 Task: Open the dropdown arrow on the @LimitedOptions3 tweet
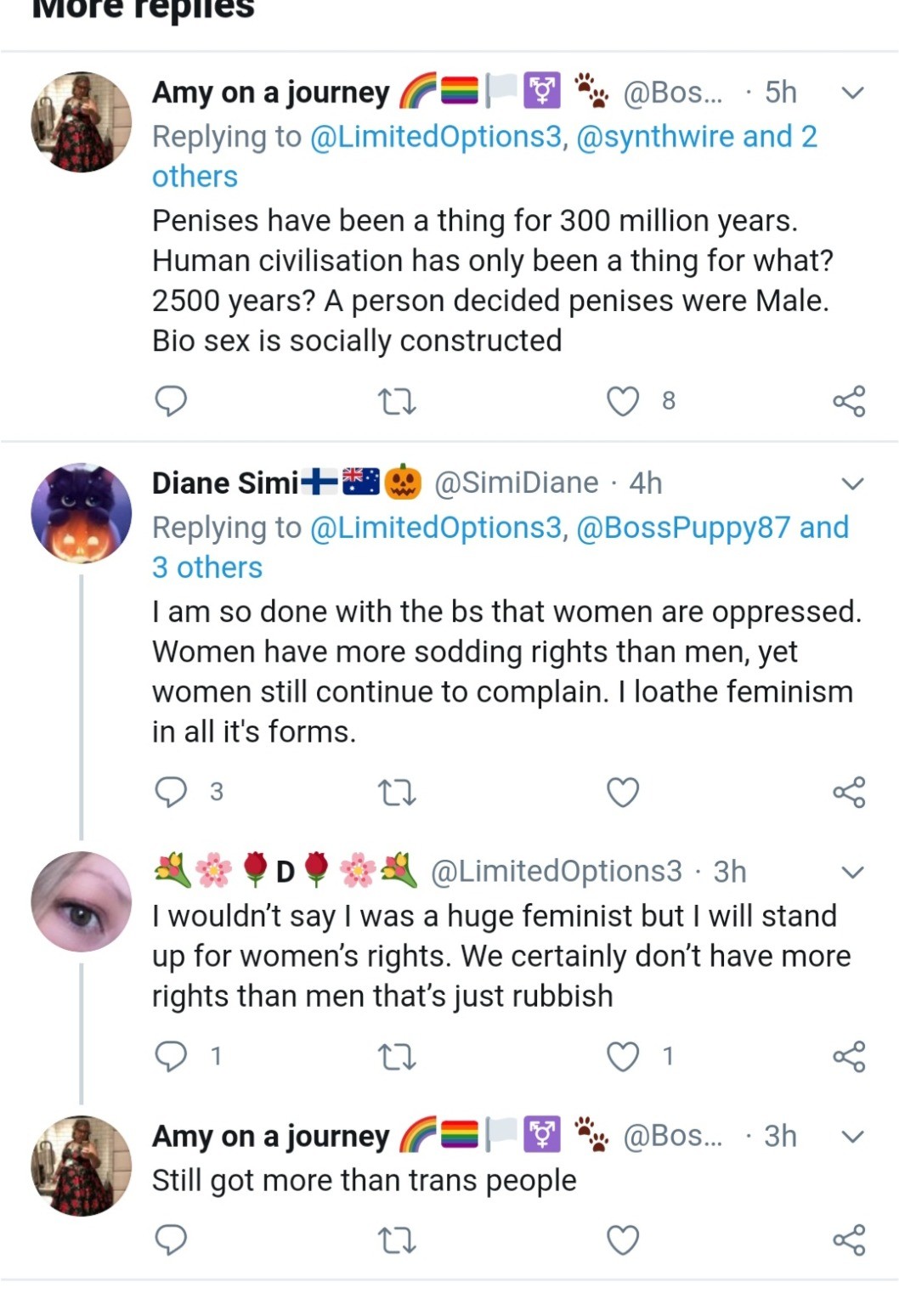852,873
